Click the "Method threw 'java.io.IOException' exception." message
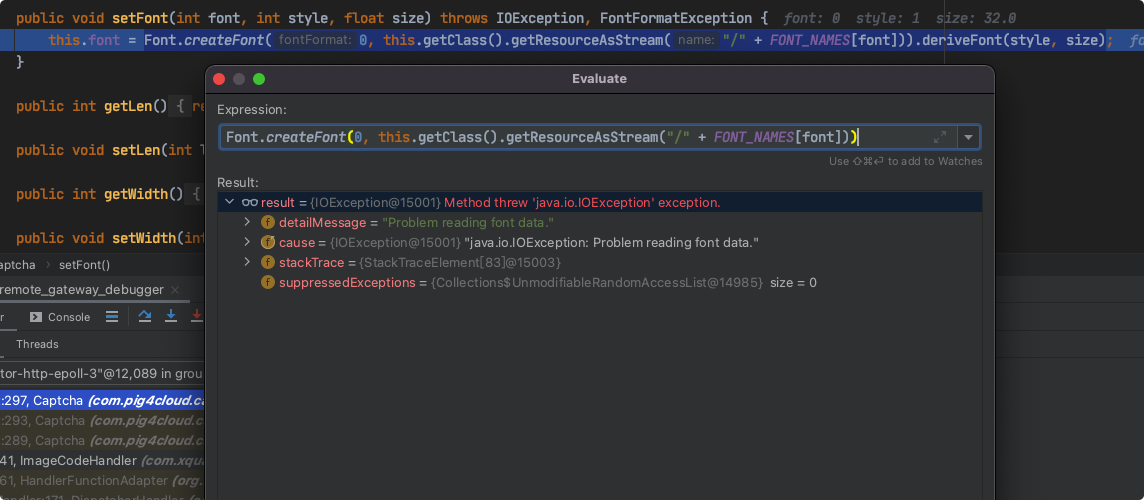The image size is (1144, 500). 582,202
